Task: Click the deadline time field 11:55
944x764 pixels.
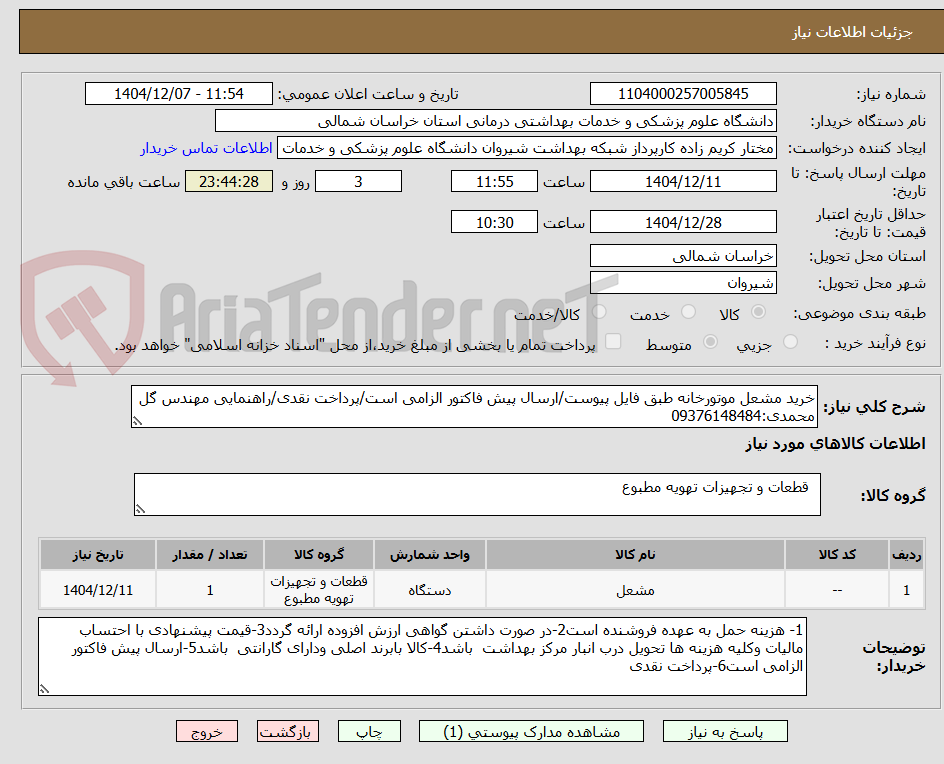Action: pyautogui.click(x=494, y=181)
